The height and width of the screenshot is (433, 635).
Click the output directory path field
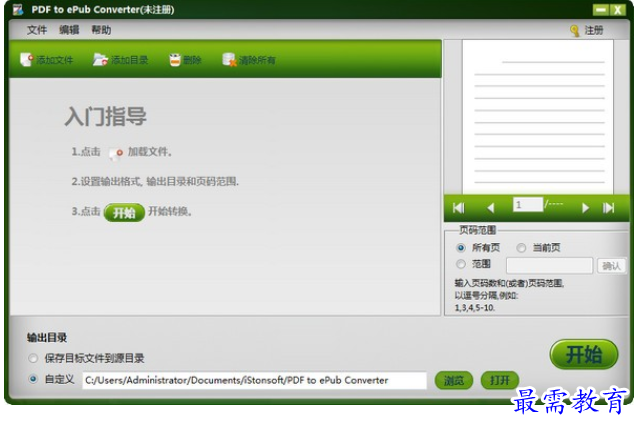coord(254,380)
